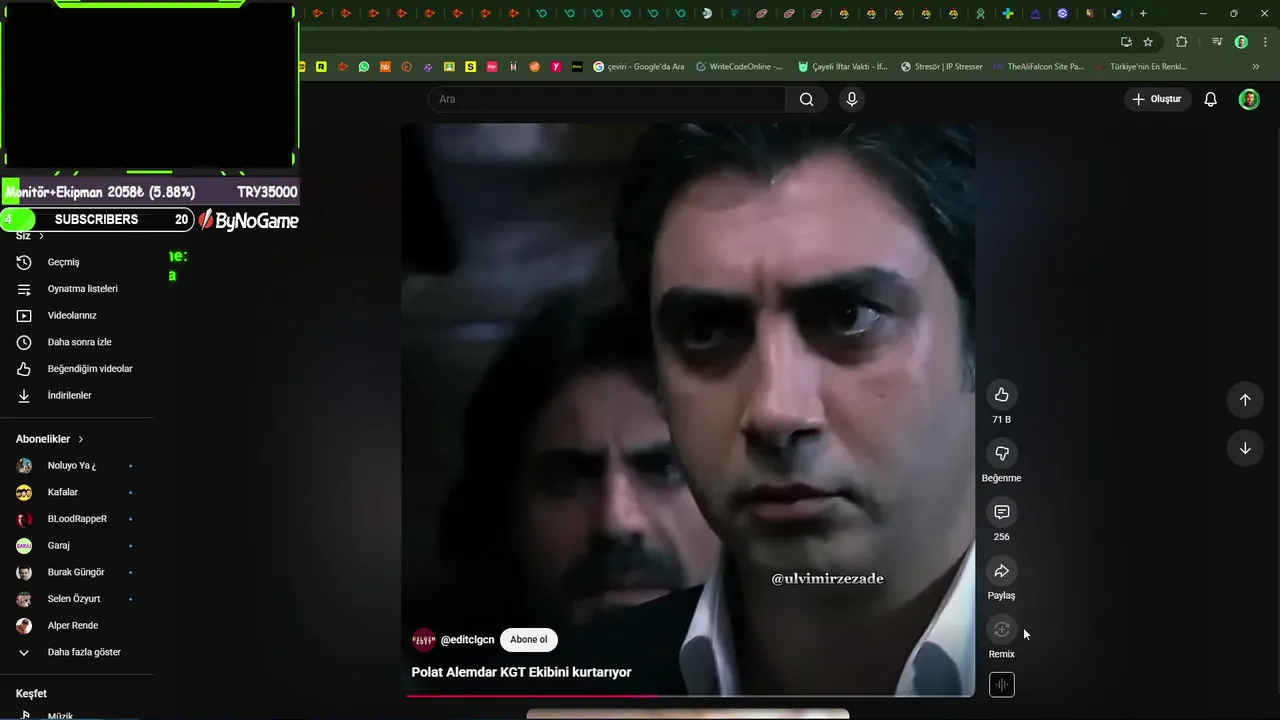
Task: Open BLoodRappeR subscription
Action: coord(77,519)
